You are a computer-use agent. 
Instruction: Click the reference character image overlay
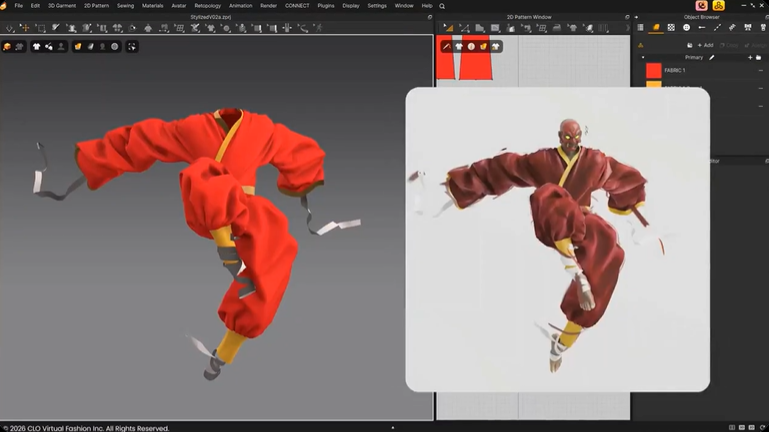(x=558, y=239)
